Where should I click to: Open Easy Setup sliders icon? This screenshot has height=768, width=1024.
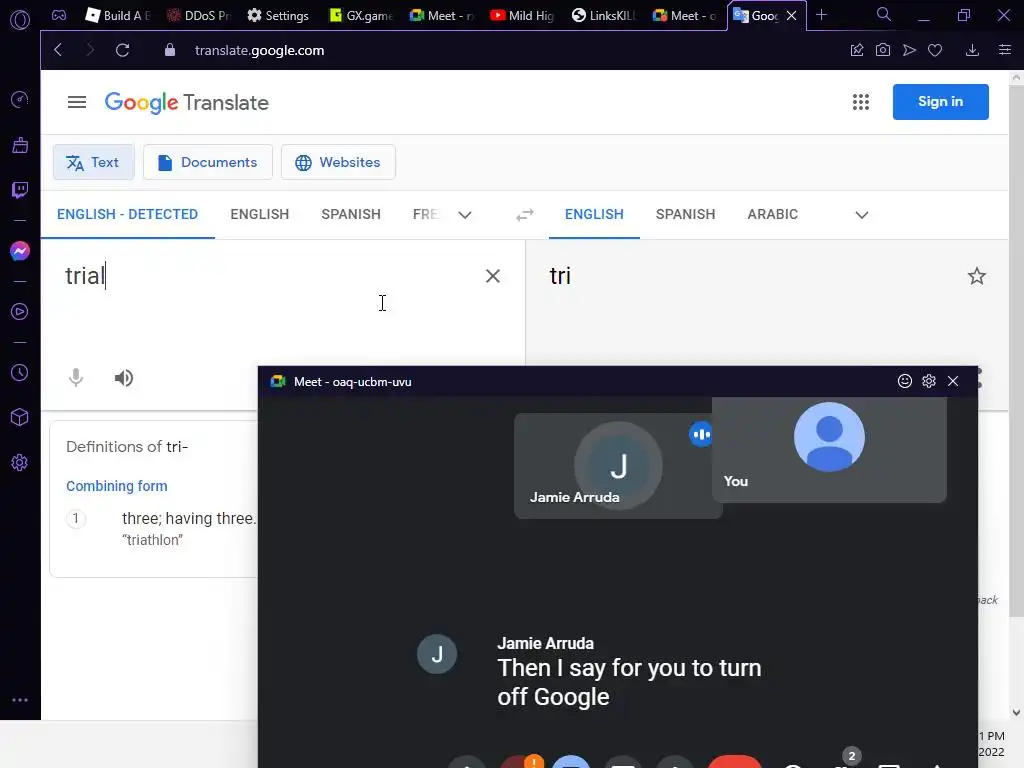point(1005,50)
